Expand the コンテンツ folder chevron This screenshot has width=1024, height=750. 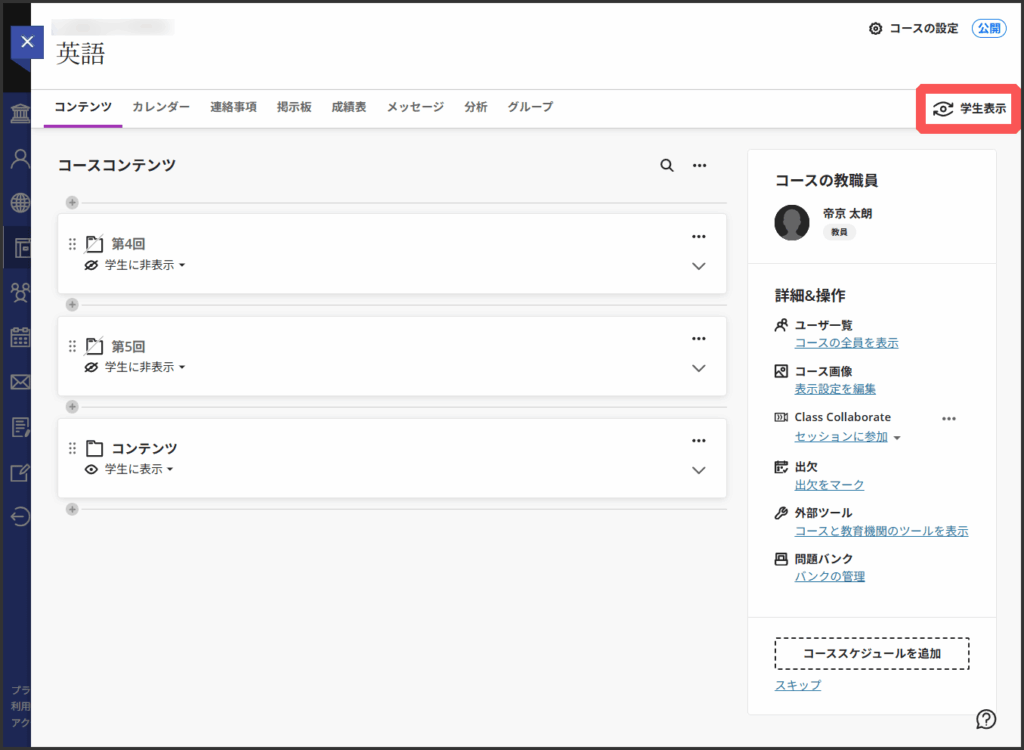point(699,470)
